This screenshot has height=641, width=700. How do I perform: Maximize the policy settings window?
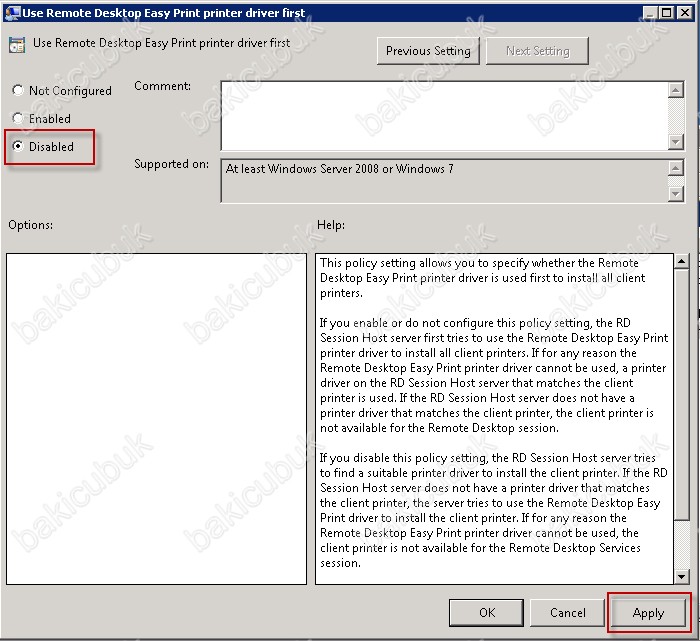[666, 12]
